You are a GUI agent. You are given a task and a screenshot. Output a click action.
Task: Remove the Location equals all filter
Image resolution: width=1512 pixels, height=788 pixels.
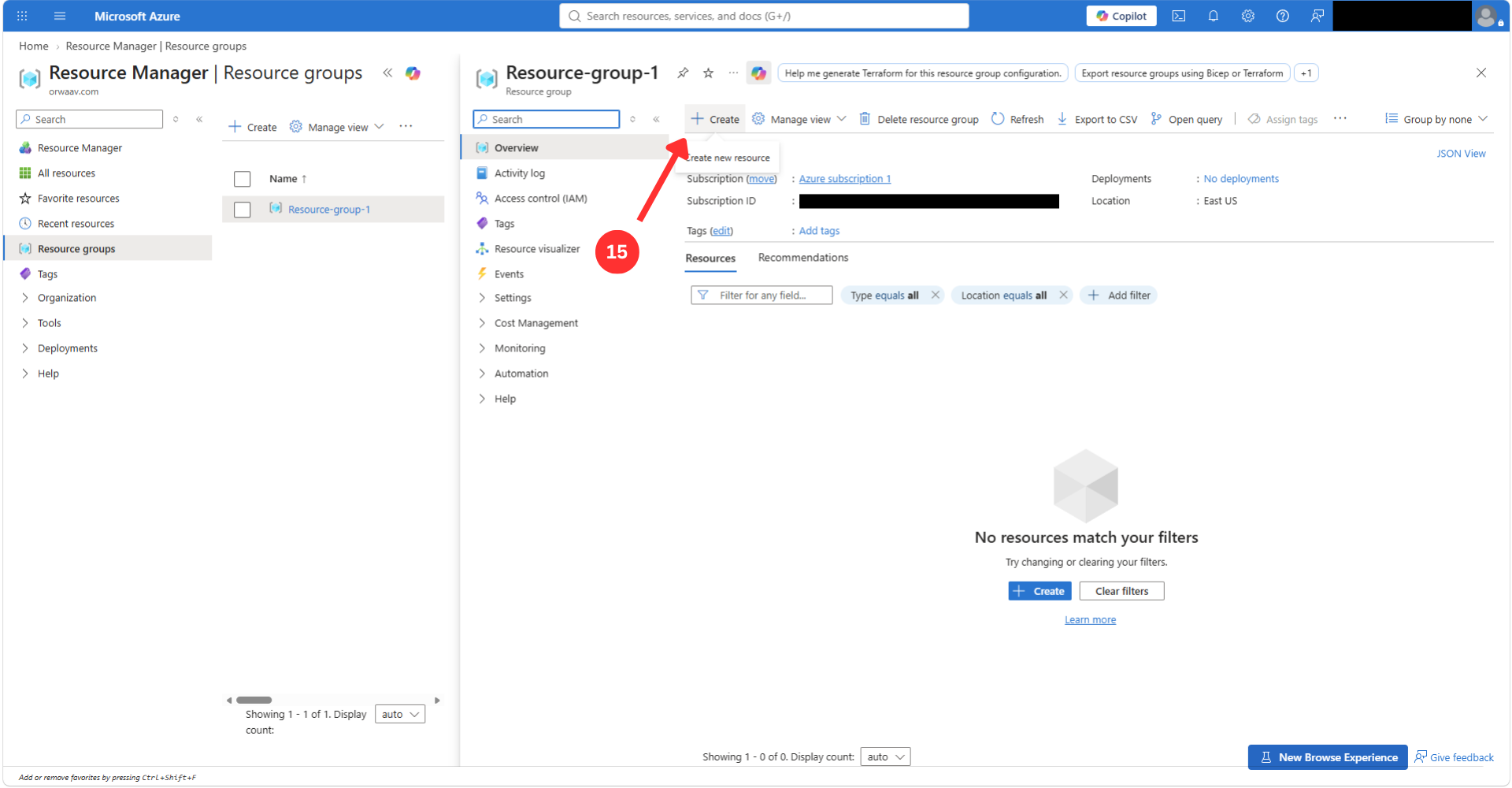pyautogui.click(x=1063, y=295)
